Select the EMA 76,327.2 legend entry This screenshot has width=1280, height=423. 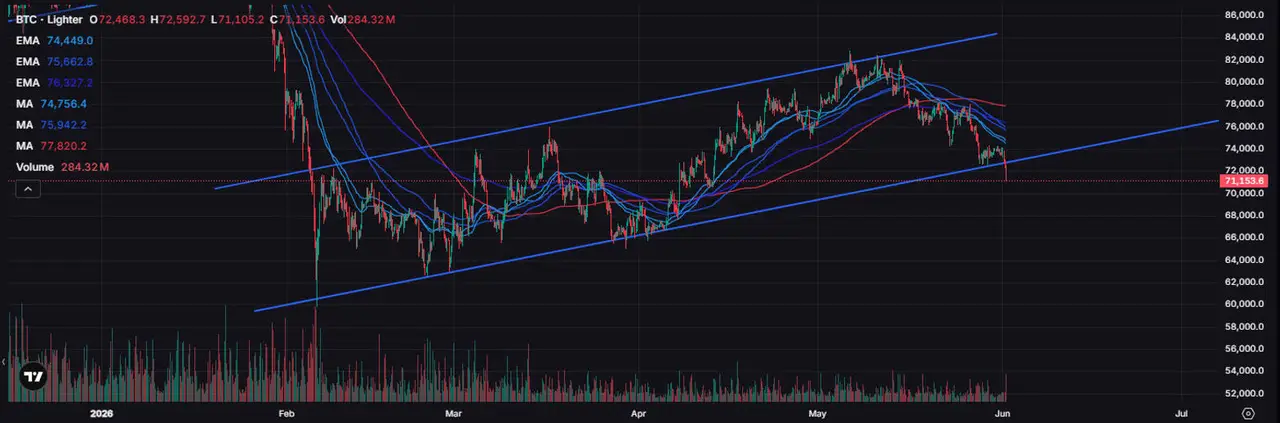(54, 82)
